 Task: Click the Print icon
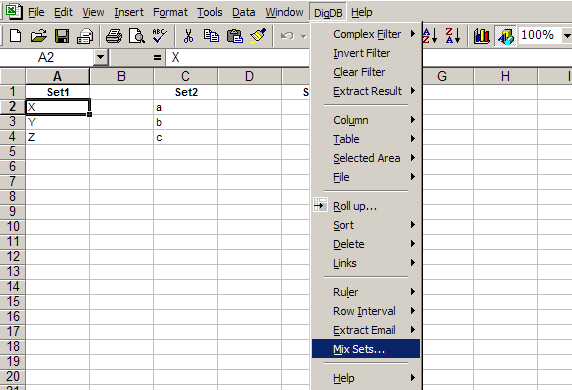tap(114, 36)
